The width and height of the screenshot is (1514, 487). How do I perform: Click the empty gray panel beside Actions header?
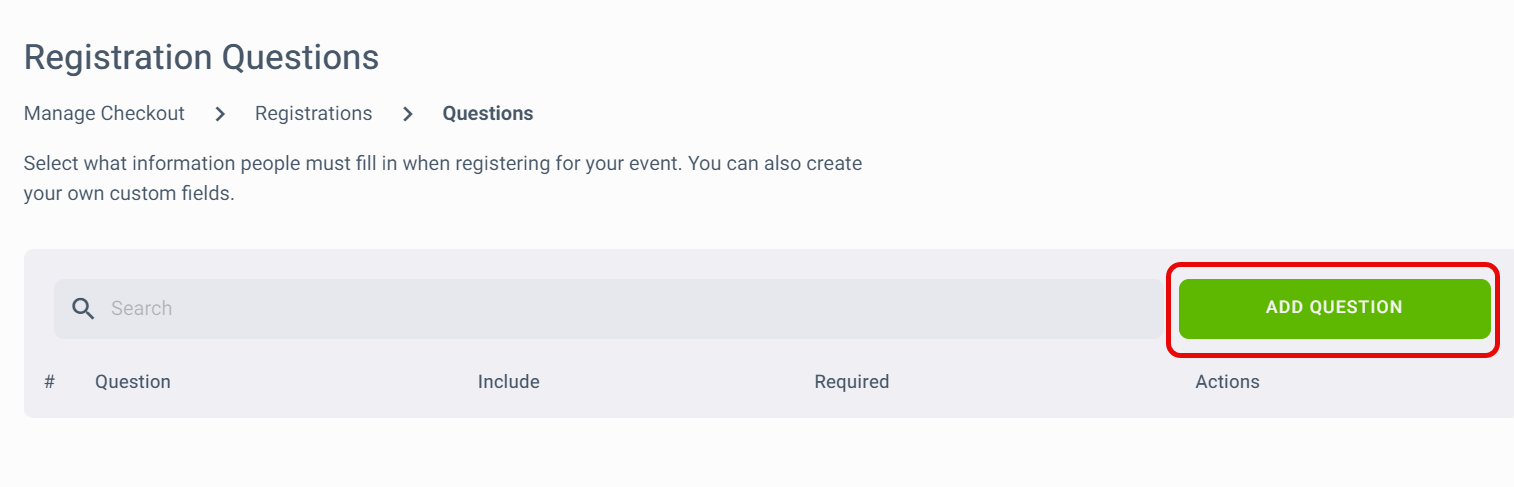pos(1390,382)
